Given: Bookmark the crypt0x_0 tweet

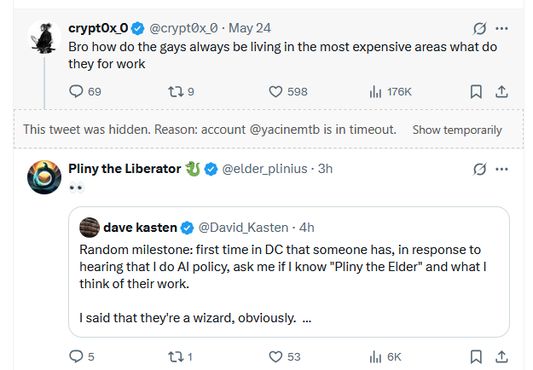Looking at the screenshot, I should pos(476,91).
